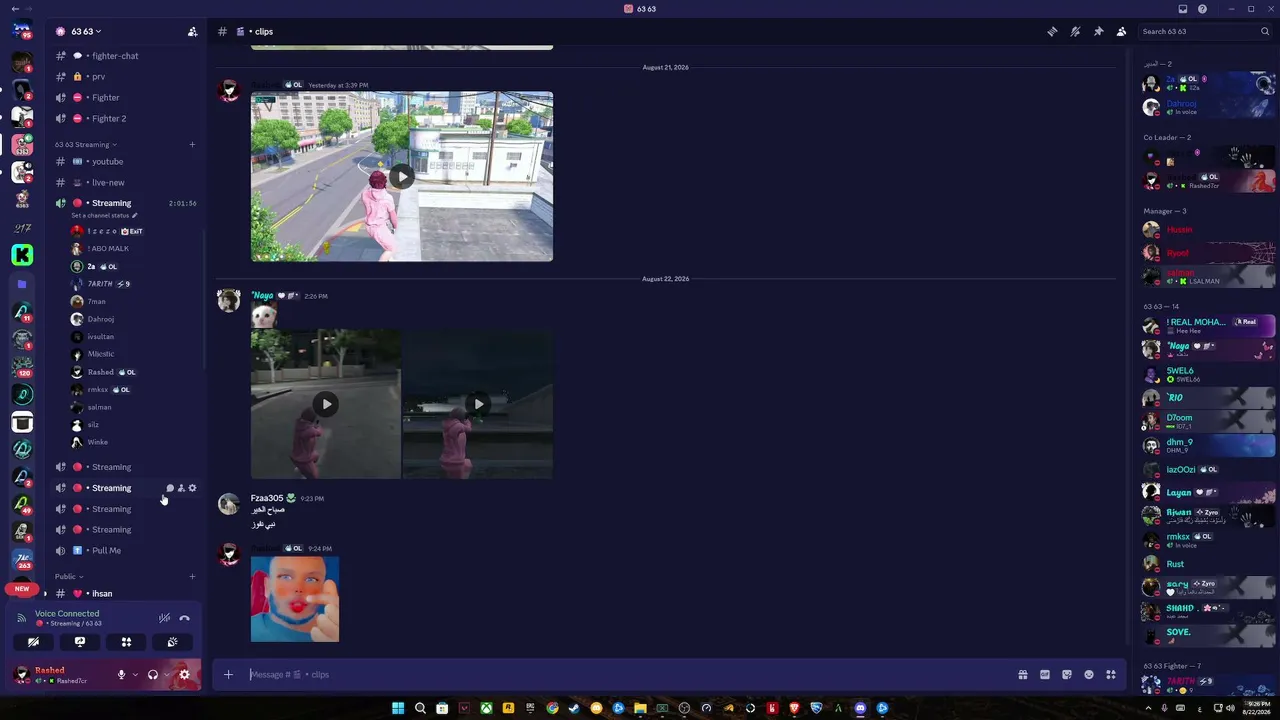Click the Voice Connected status text
Viewport: 1280px width, 720px height.
click(x=67, y=613)
